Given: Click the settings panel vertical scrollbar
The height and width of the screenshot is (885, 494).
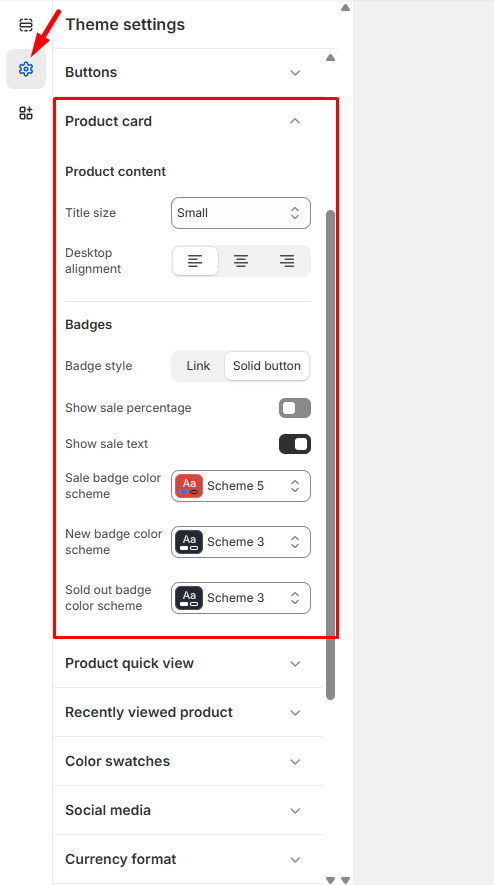Looking at the screenshot, I should coord(331,455).
